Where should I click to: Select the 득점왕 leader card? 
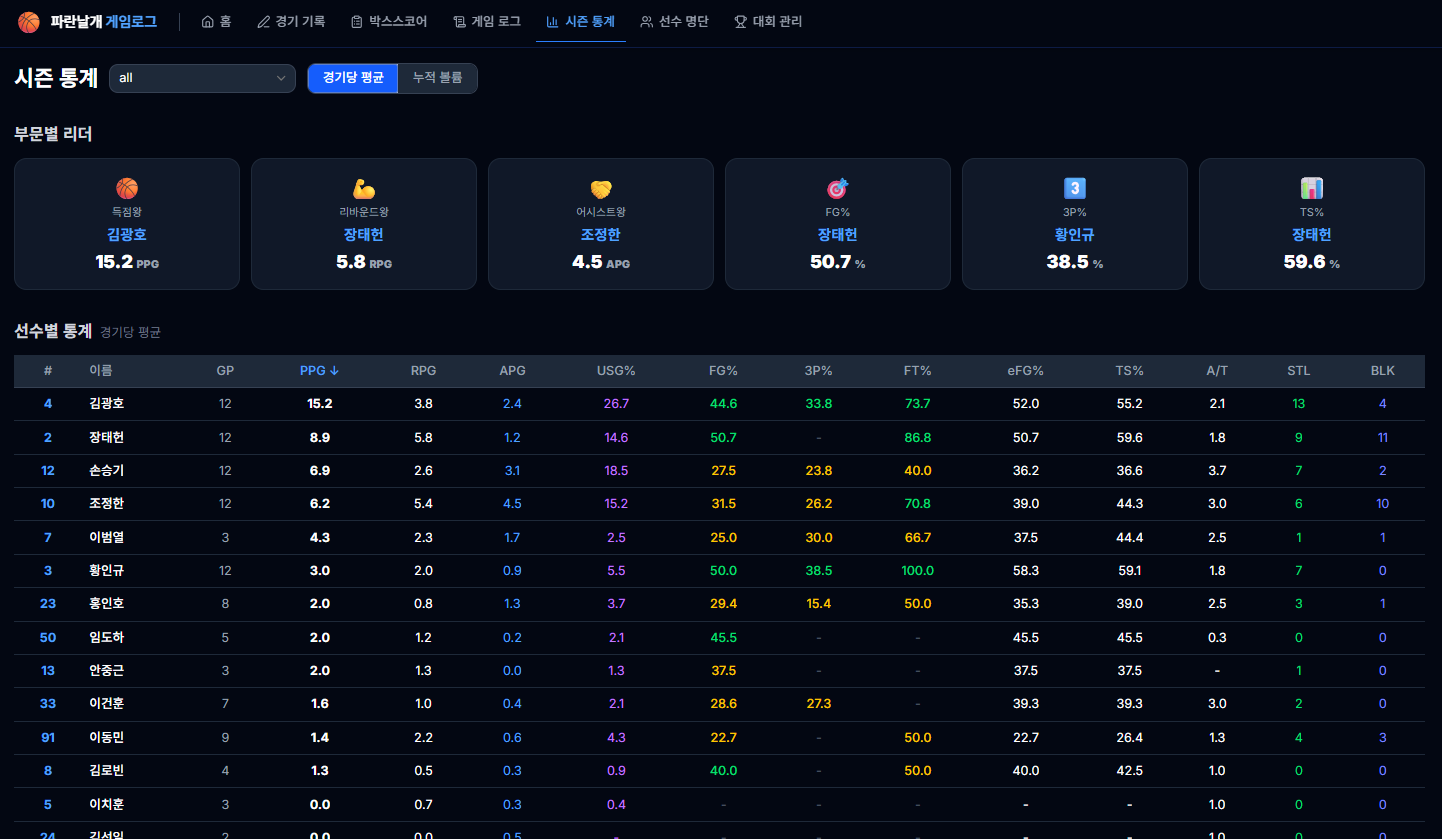tap(127, 224)
